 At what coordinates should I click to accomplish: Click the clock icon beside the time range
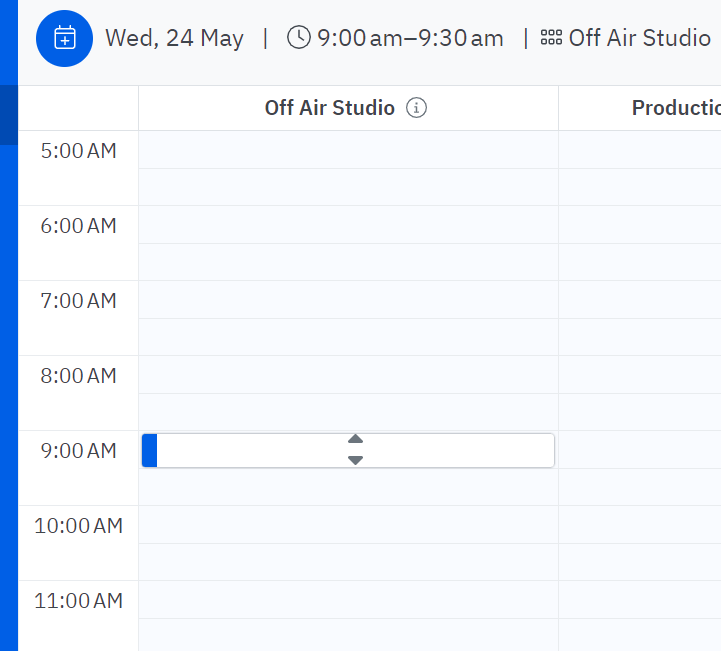point(298,38)
